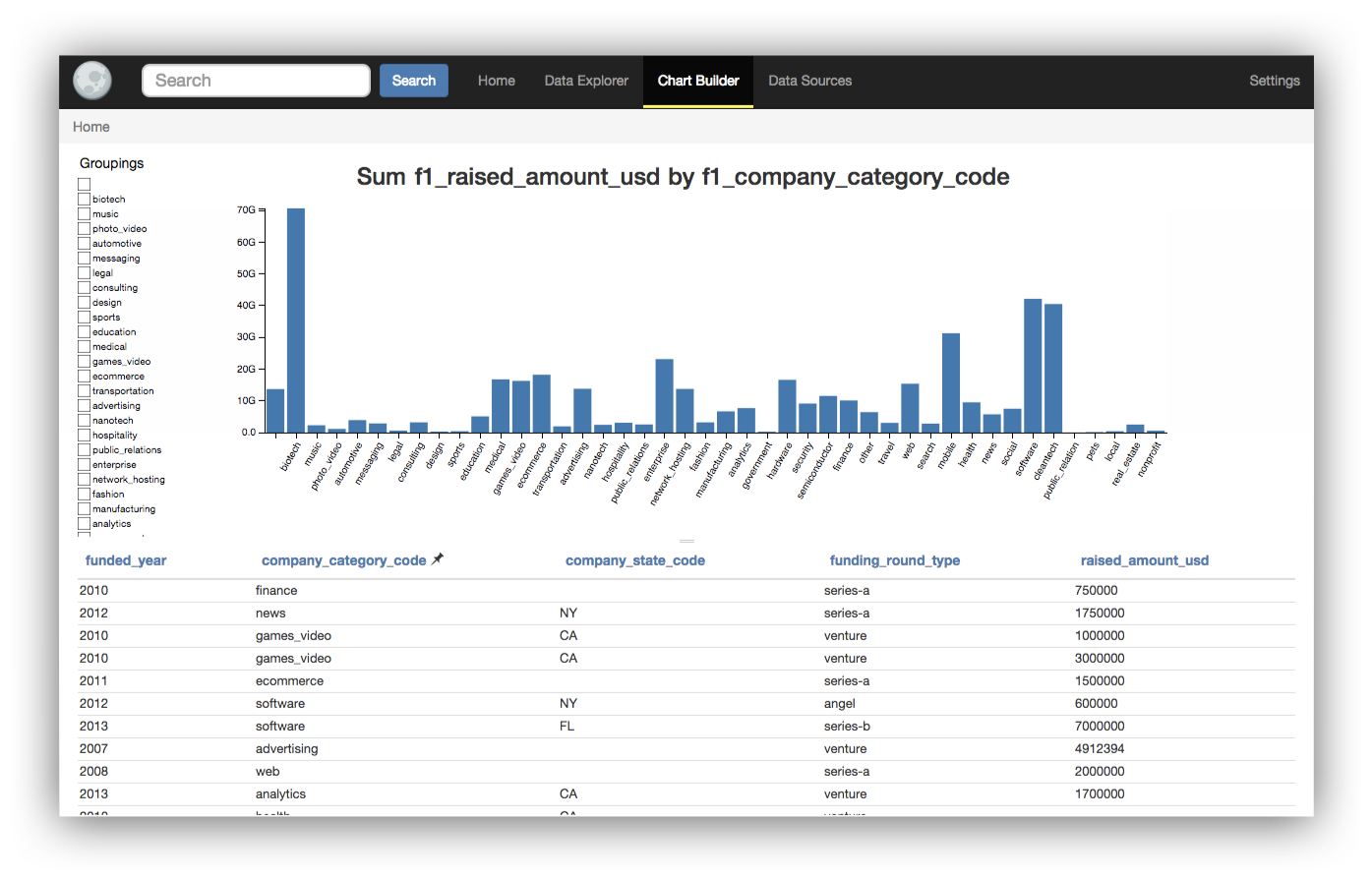Tick the unlabeled top grouping checkbox
The image size is (1372, 879).
[x=85, y=184]
